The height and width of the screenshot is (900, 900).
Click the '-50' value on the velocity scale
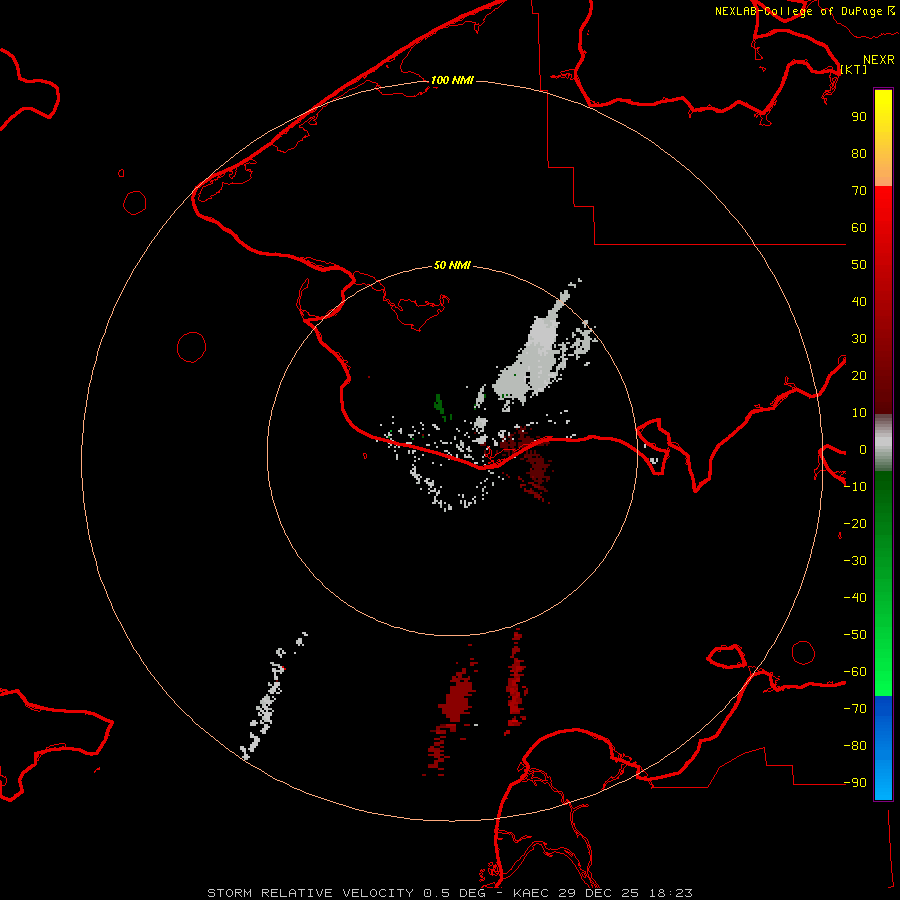point(855,635)
